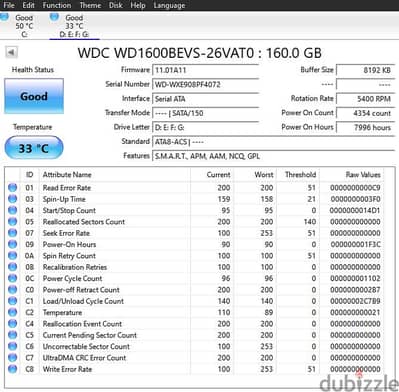Open the File menu

click(x=9, y=5)
